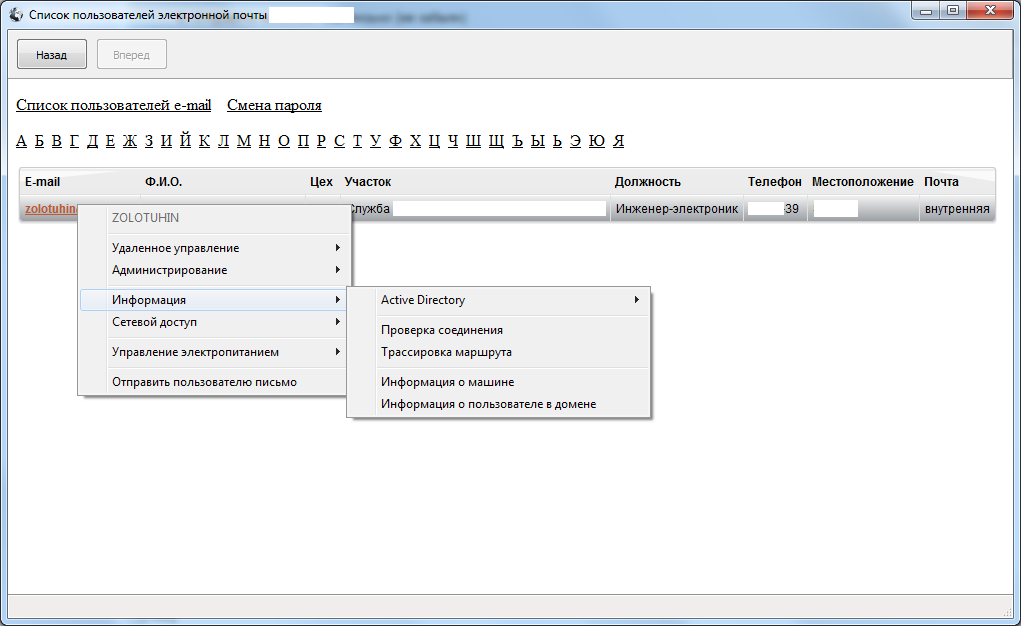Image resolution: width=1021 pixels, height=626 pixels.
Task: Click the Должность column header
Action: [647, 182]
